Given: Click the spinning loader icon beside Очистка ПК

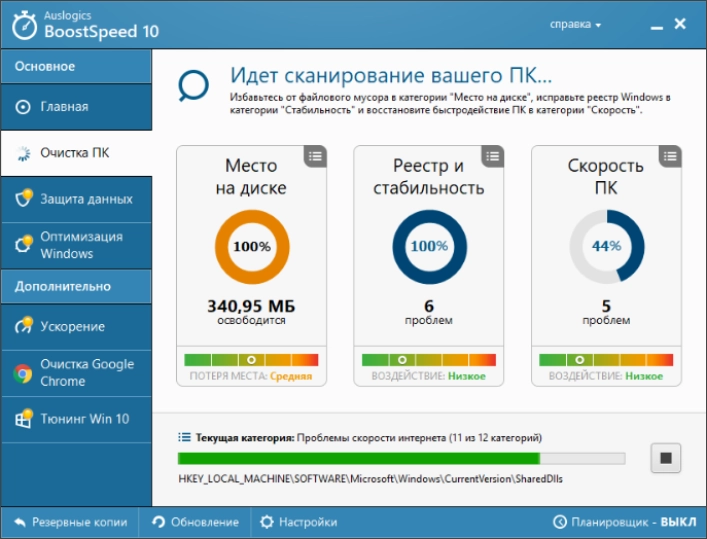Looking at the screenshot, I should tap(23, 153).
